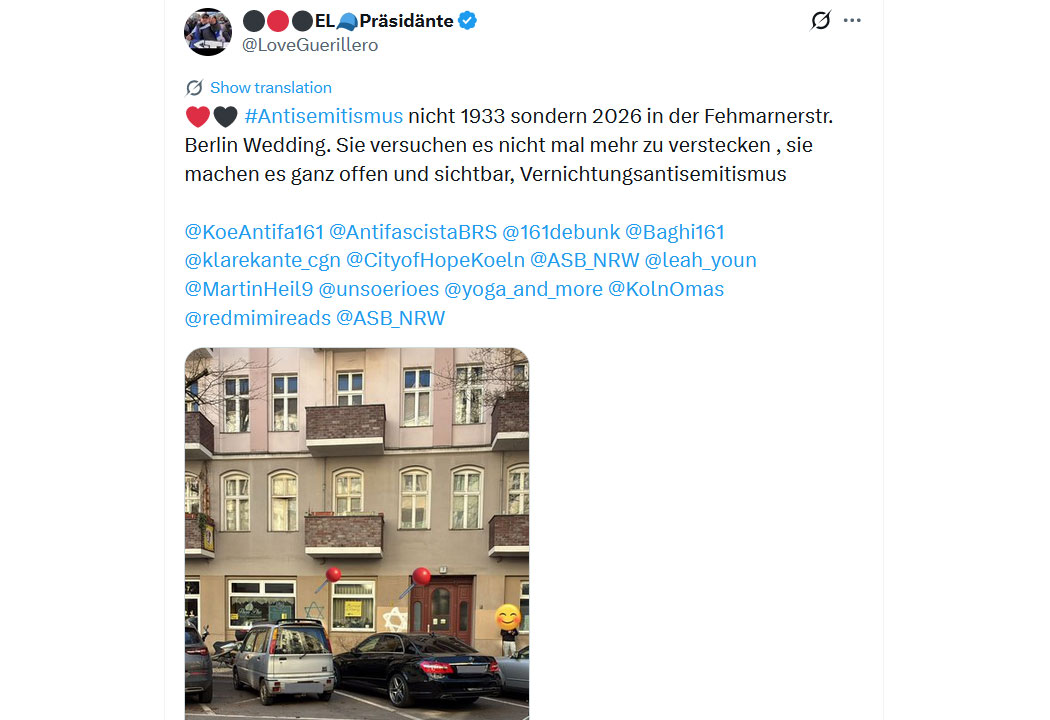Screen dimensions: 1050x720
Task: Visit the @KoeAntifa161 mention
Action: tap(254, 232)
